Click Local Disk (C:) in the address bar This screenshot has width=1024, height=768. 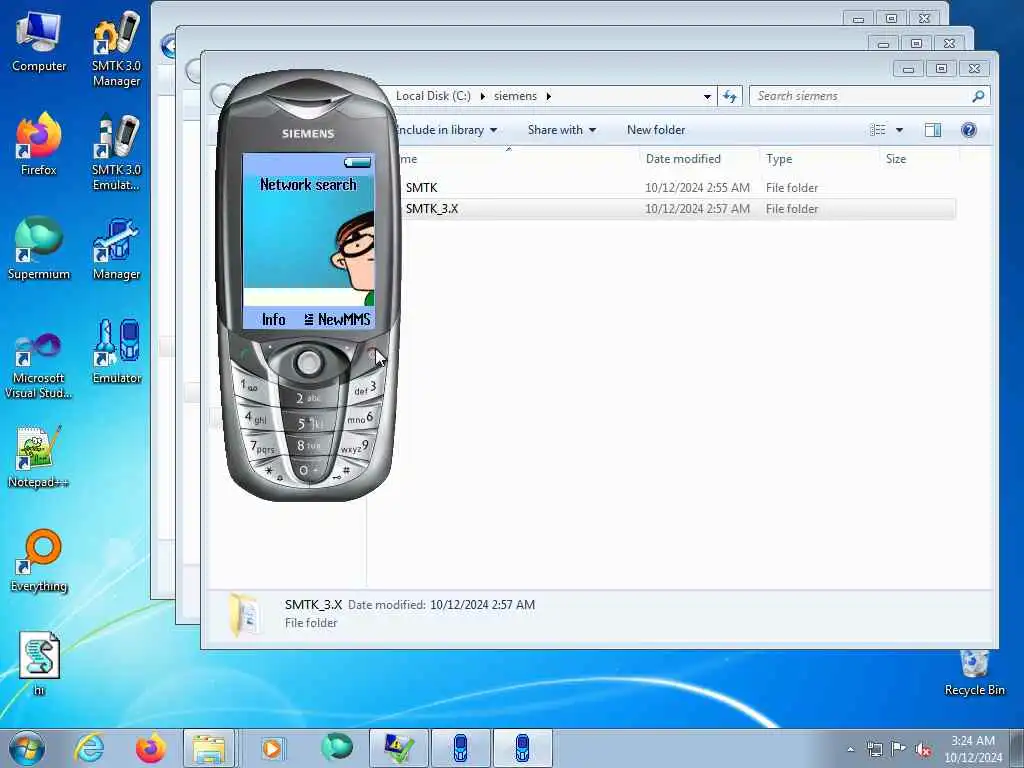[433, 96]
